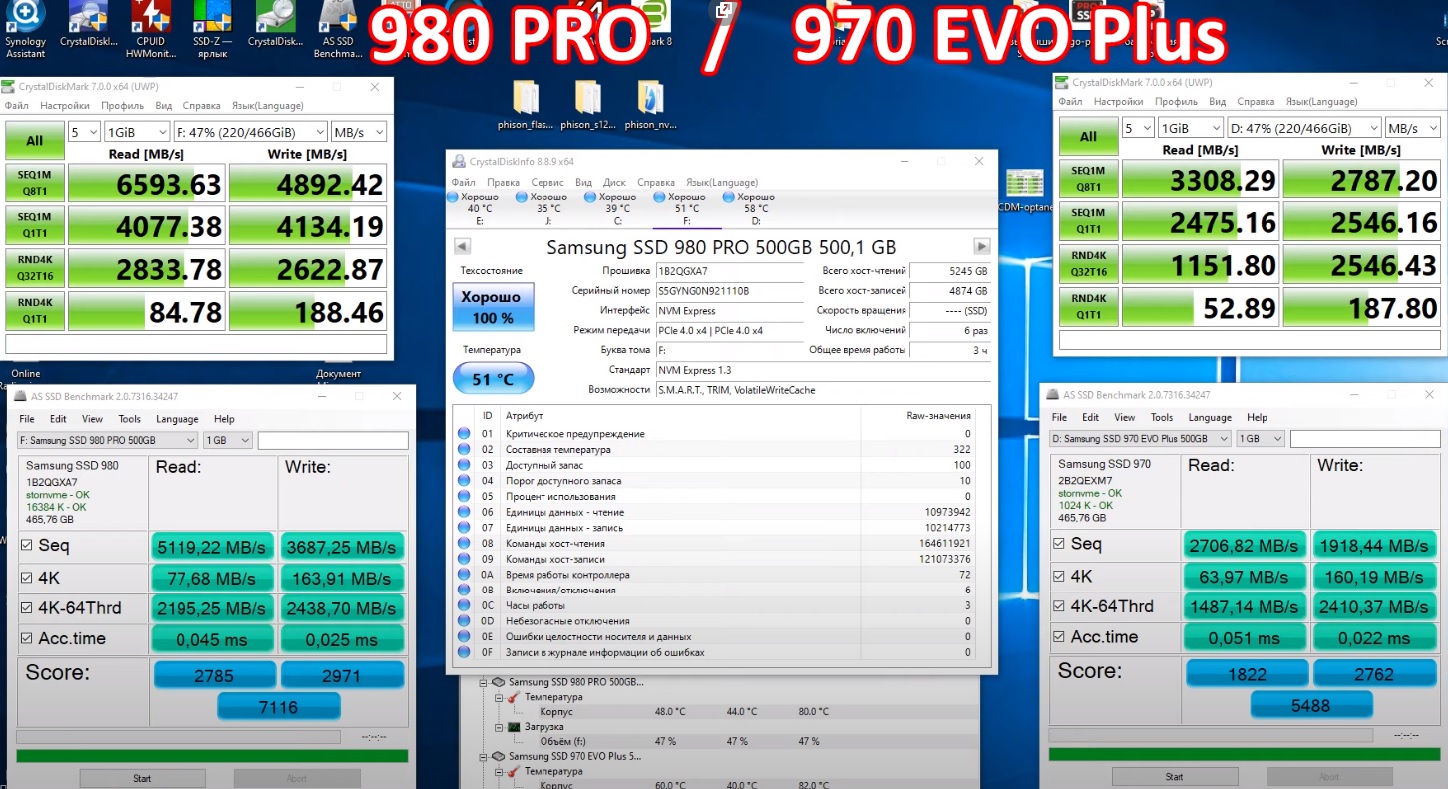The image size is (1448, 789).
Task: Select the phison_s12 folder on the desktop
Action: [x=588, y=105]
